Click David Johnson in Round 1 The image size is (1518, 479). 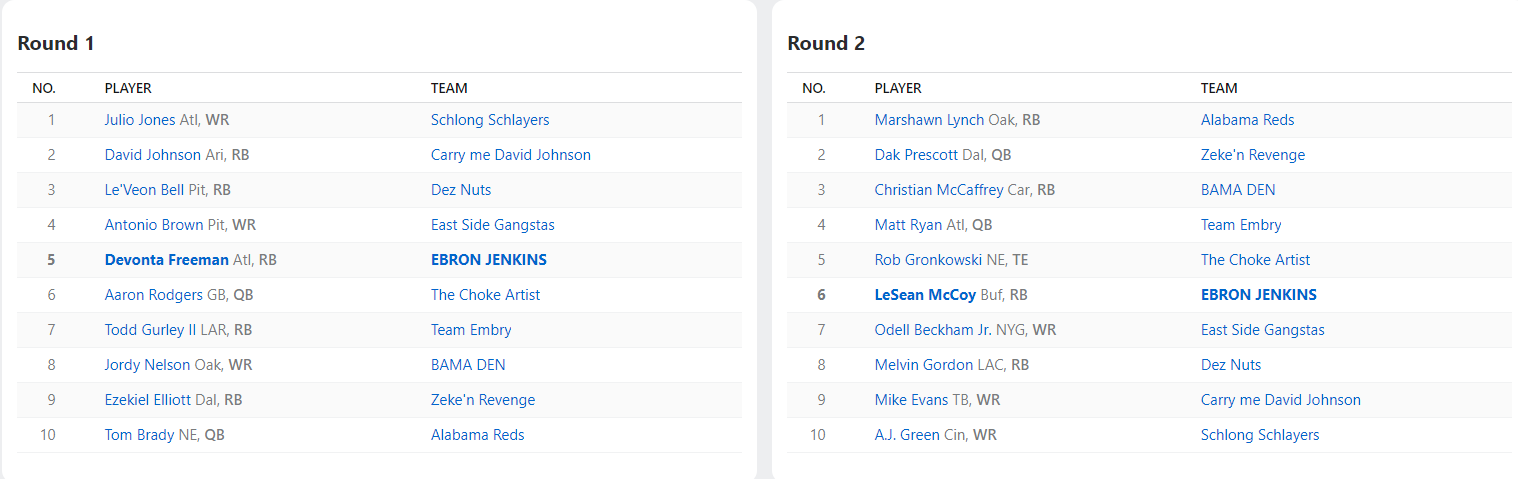(152, 155)
